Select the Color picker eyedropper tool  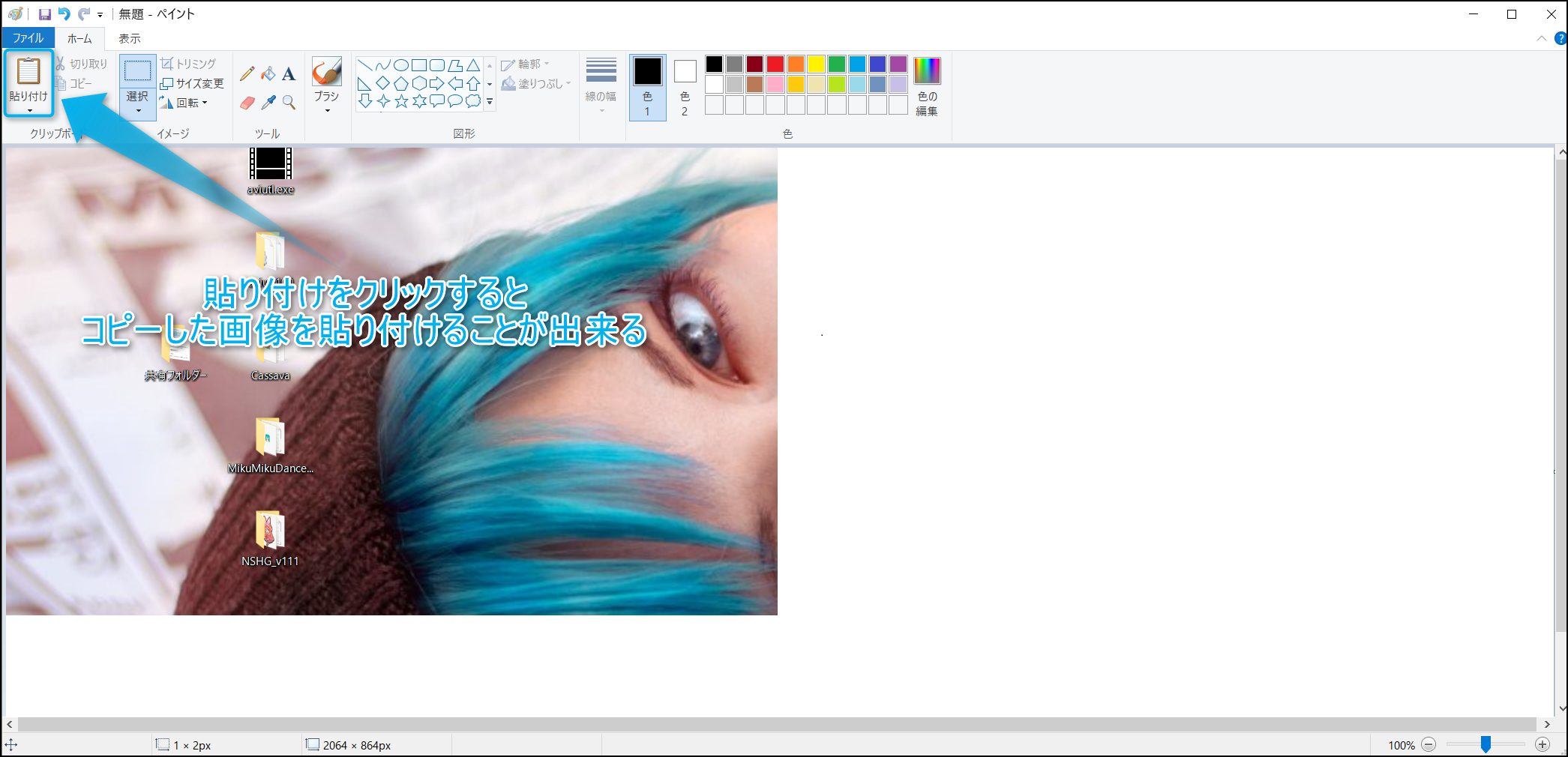268,103
